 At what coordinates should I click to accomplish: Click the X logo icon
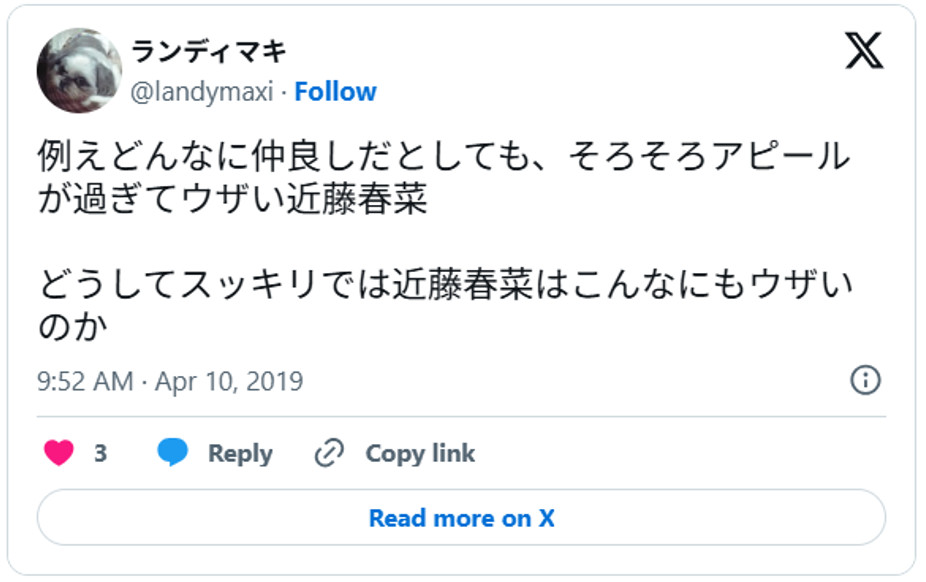click(864, 50)
